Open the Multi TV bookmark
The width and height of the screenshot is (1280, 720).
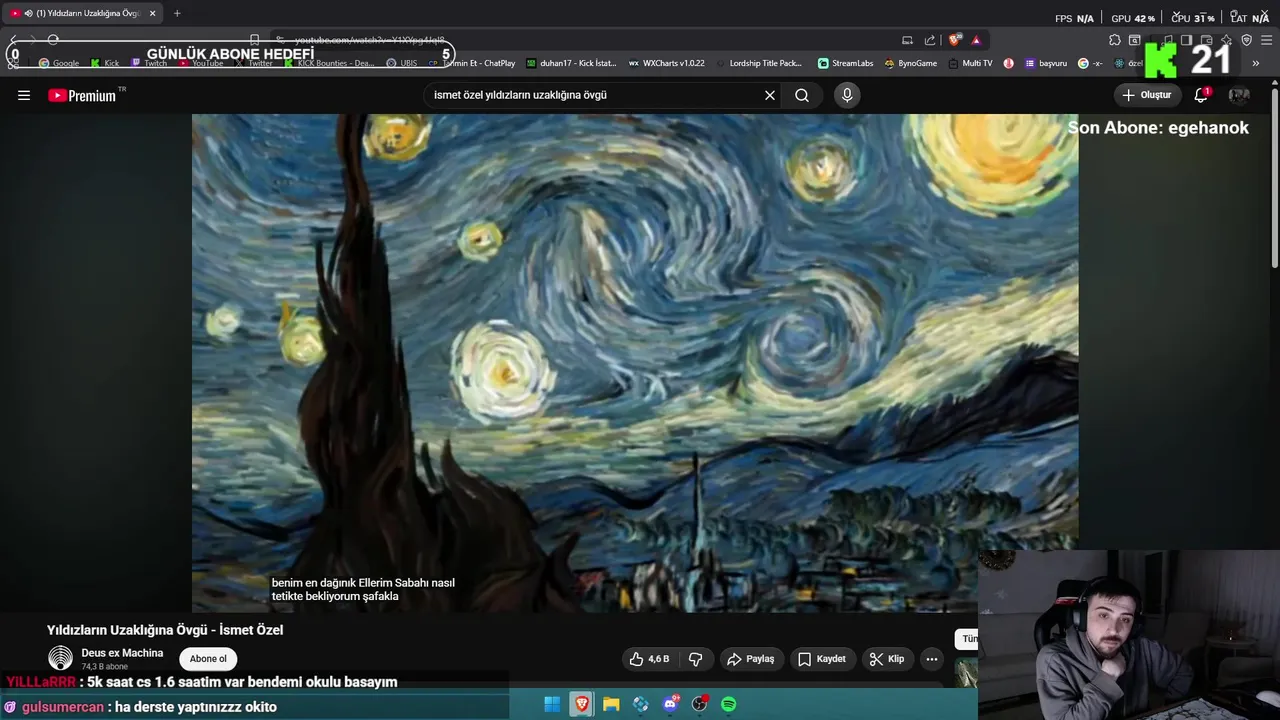970,63
